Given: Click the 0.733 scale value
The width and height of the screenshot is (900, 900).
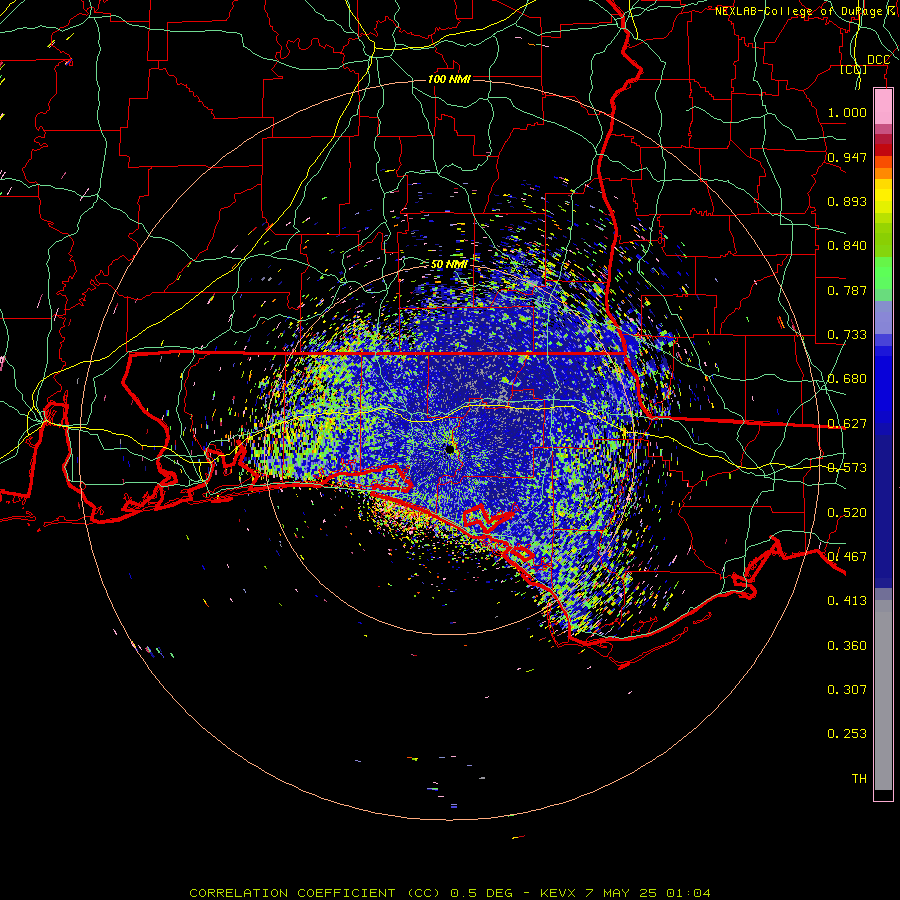Looking at the screenshot, I should 847,335.
